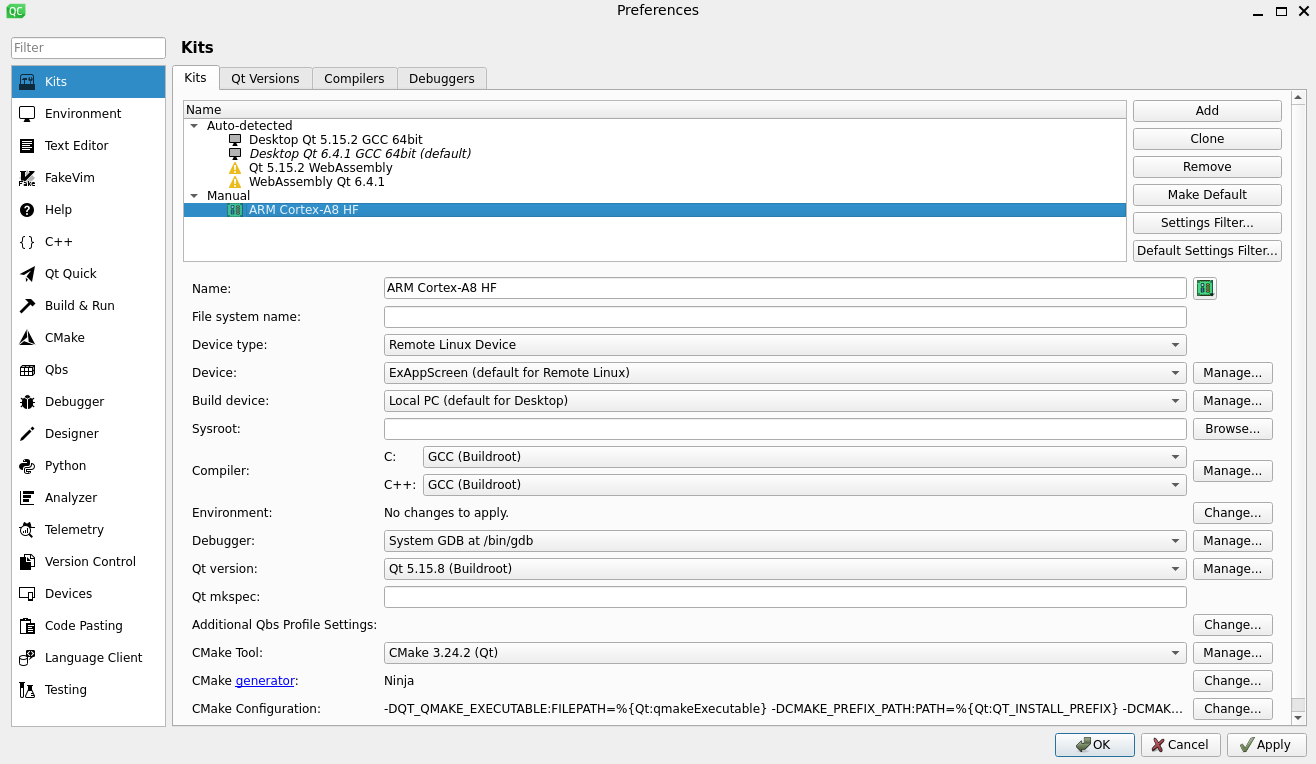Open Debugger bug icon

click(x=27, y=402)
